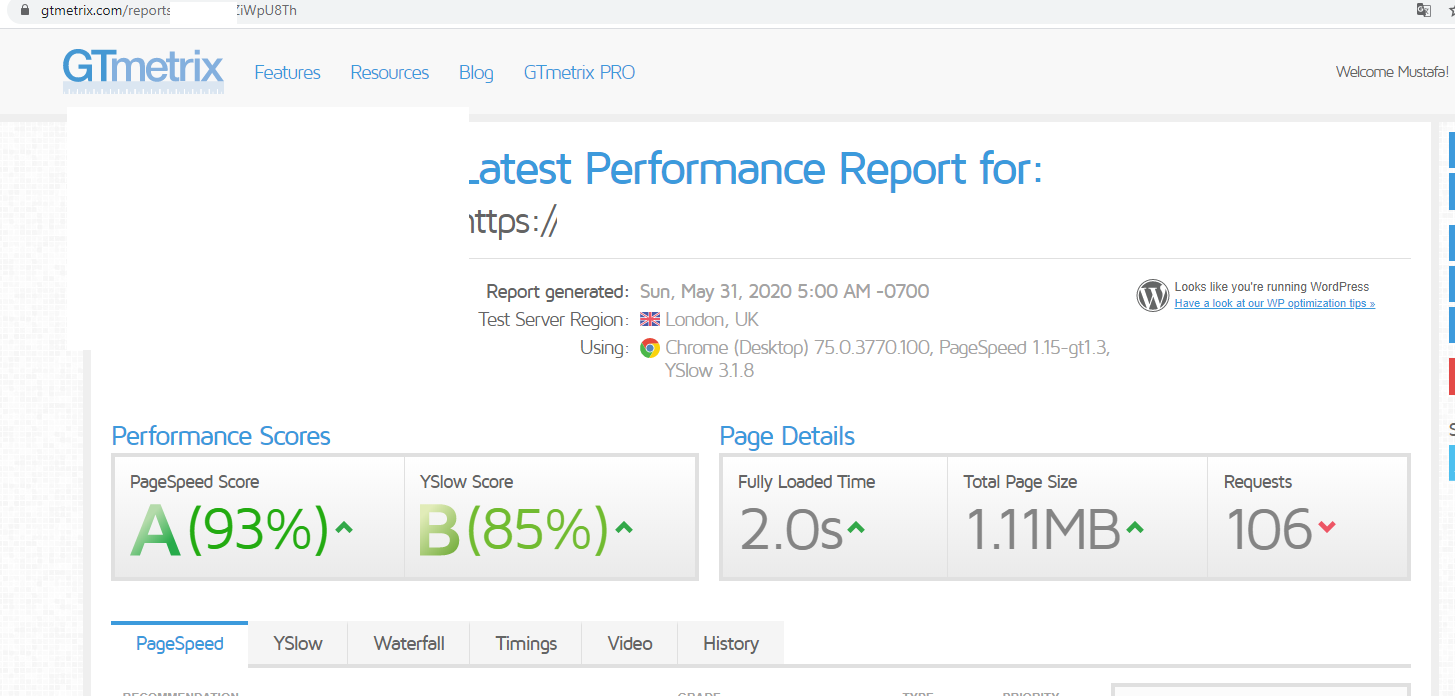Image resolution: width=1455 pixels, height=696 pixels.
Task: Click the WordPress logo icon
Action: [1153, 295]
